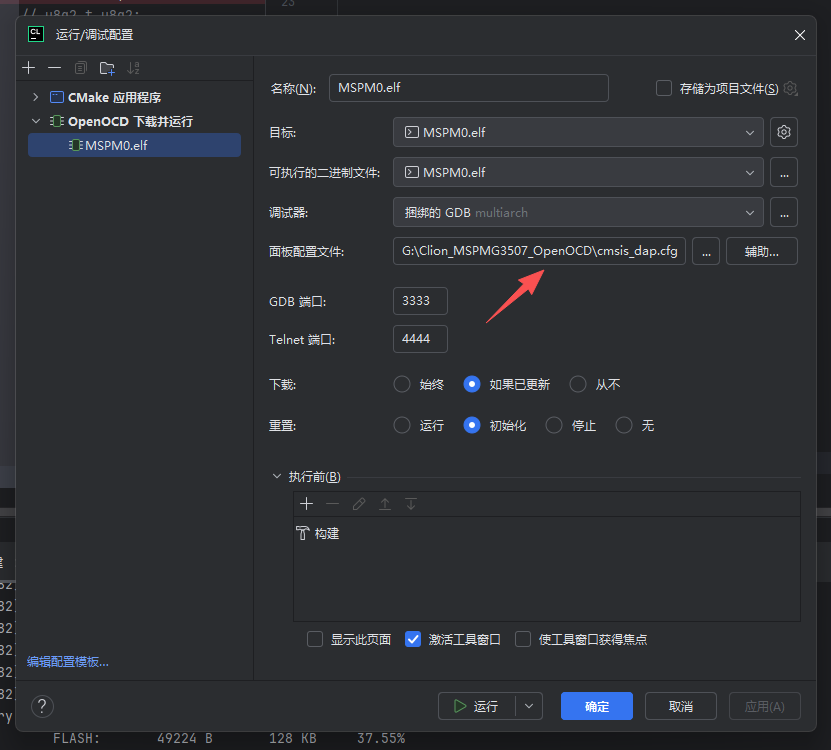The height and width of the screenshot is (750, 831).
Task: Select 无 reset option
Action: pos(624,425)
